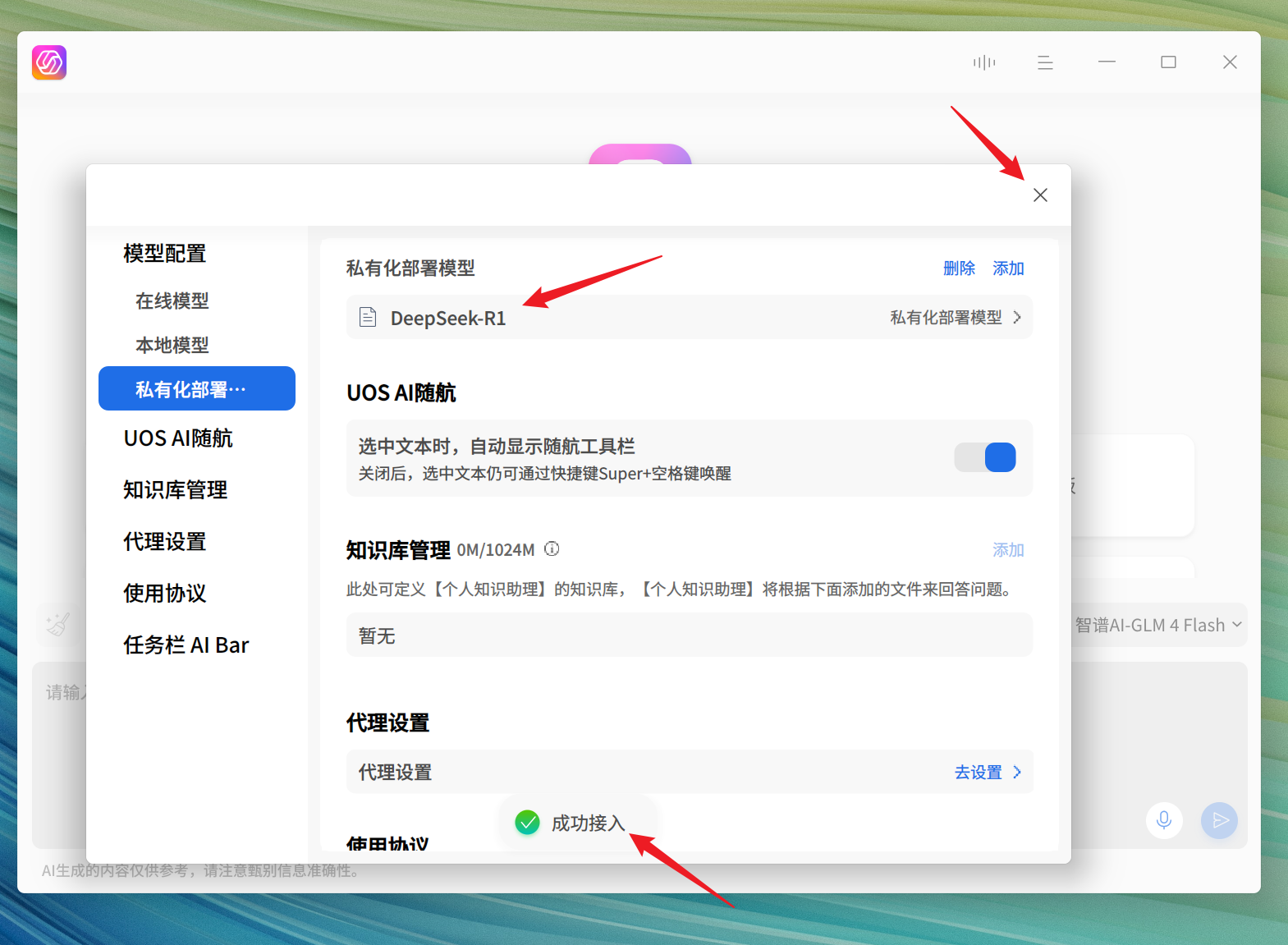
Task: Expand the DeepSeek-R1 私有化部署模型 chevron
Action: point(1017,317)
